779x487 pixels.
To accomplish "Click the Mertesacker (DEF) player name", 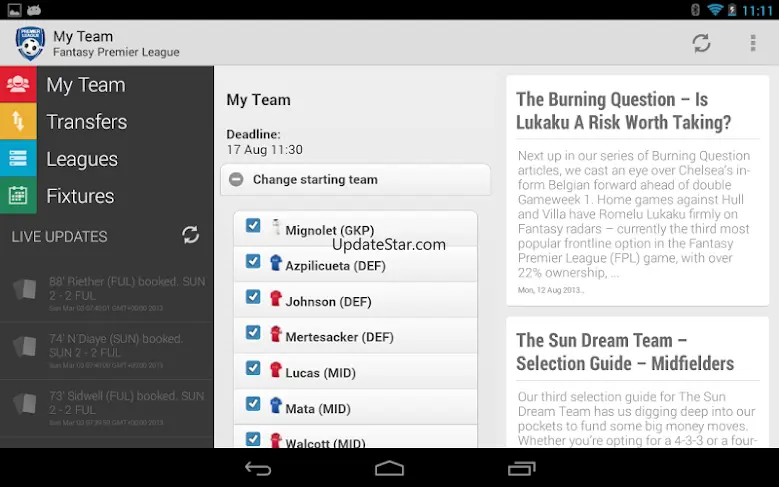I will click(x=339, y=337).
